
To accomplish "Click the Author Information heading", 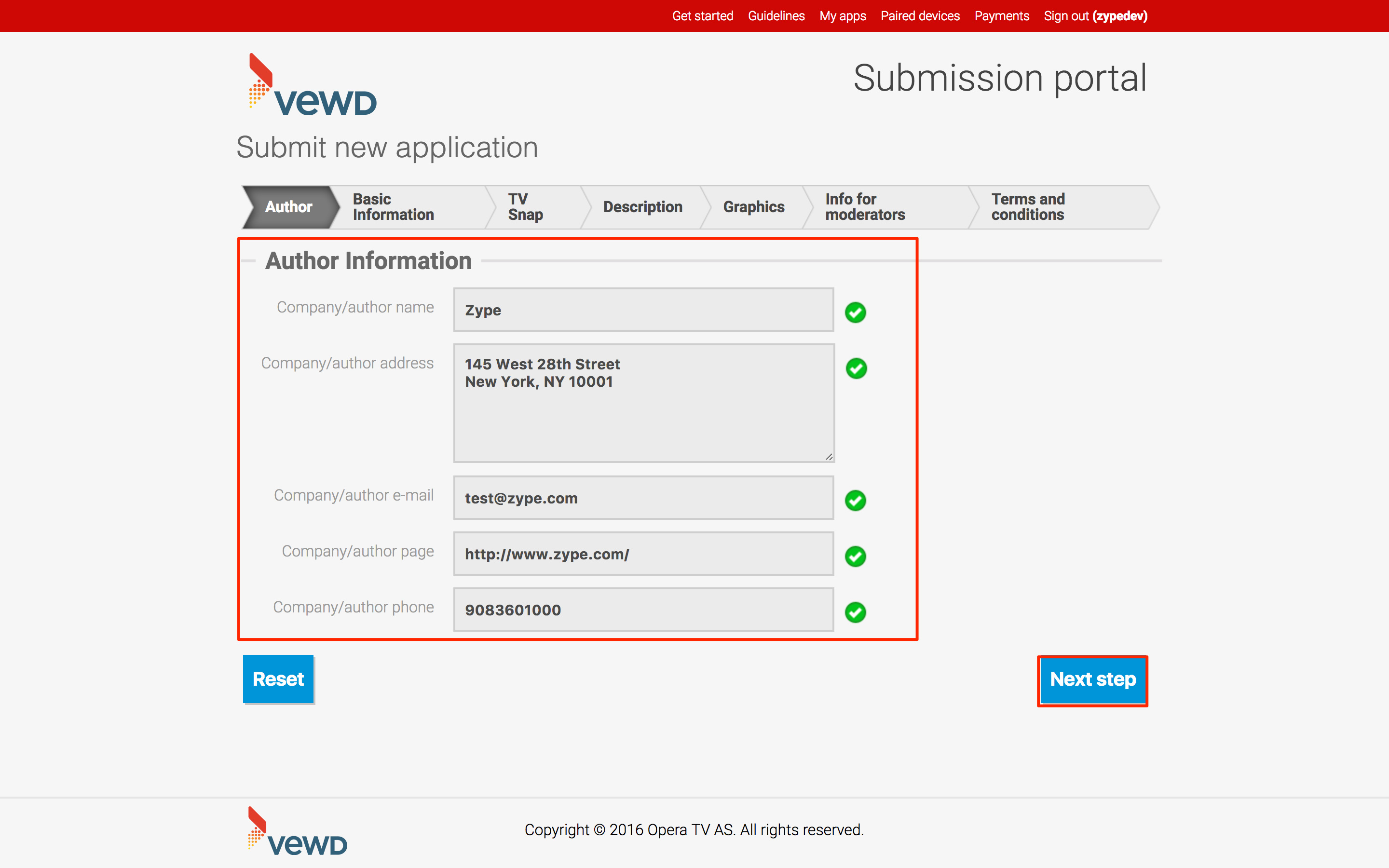I will 368,260.
